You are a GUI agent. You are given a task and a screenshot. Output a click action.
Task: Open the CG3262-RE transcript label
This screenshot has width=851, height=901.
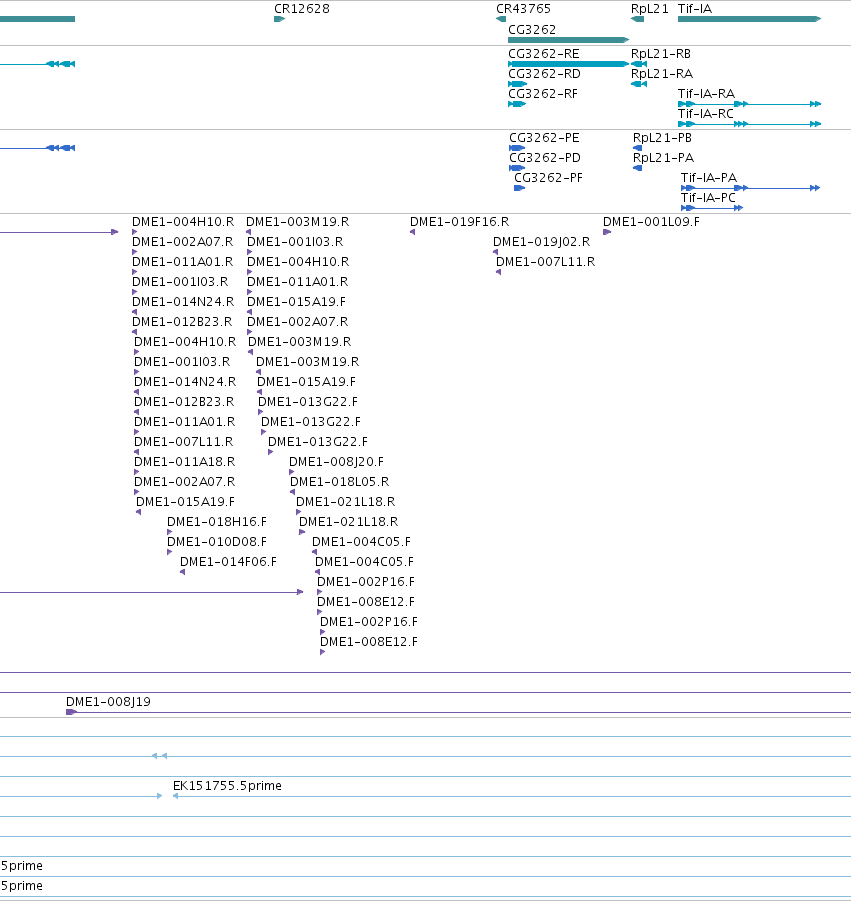coord(544,53)
